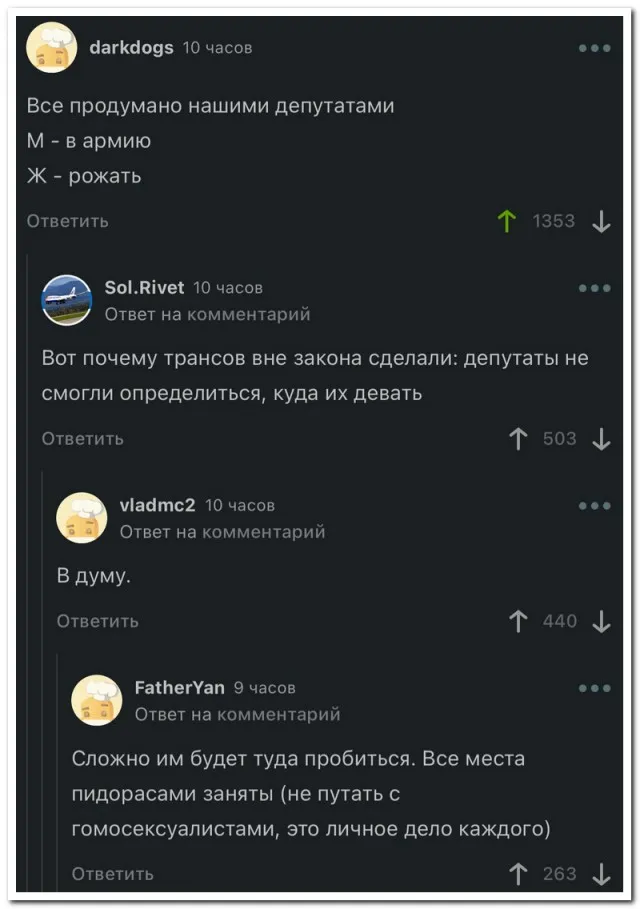Screen dimensions: 640x909
Task: Upvote the Sol.Rivet reply
Action: point(518,439)
